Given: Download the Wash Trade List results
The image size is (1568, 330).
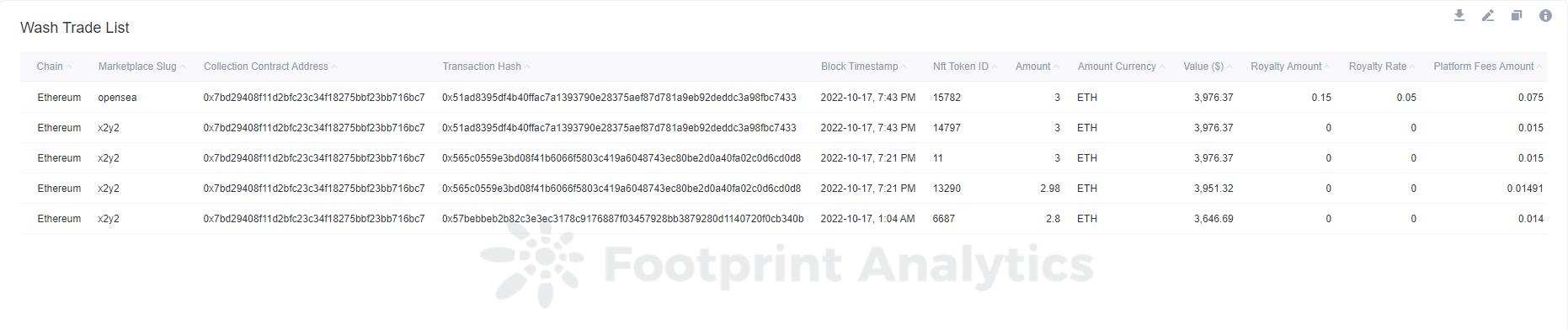Looking at the screenshot, I should point(1459,15).
